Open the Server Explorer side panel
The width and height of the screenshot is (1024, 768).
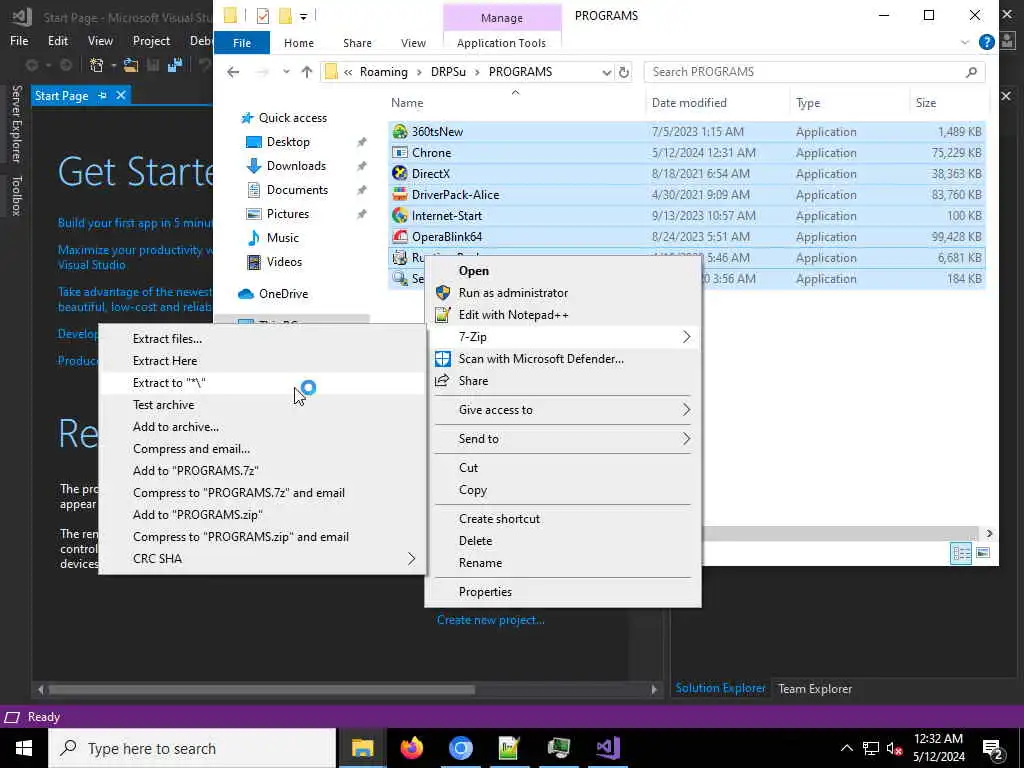click(x=16, y=124)
